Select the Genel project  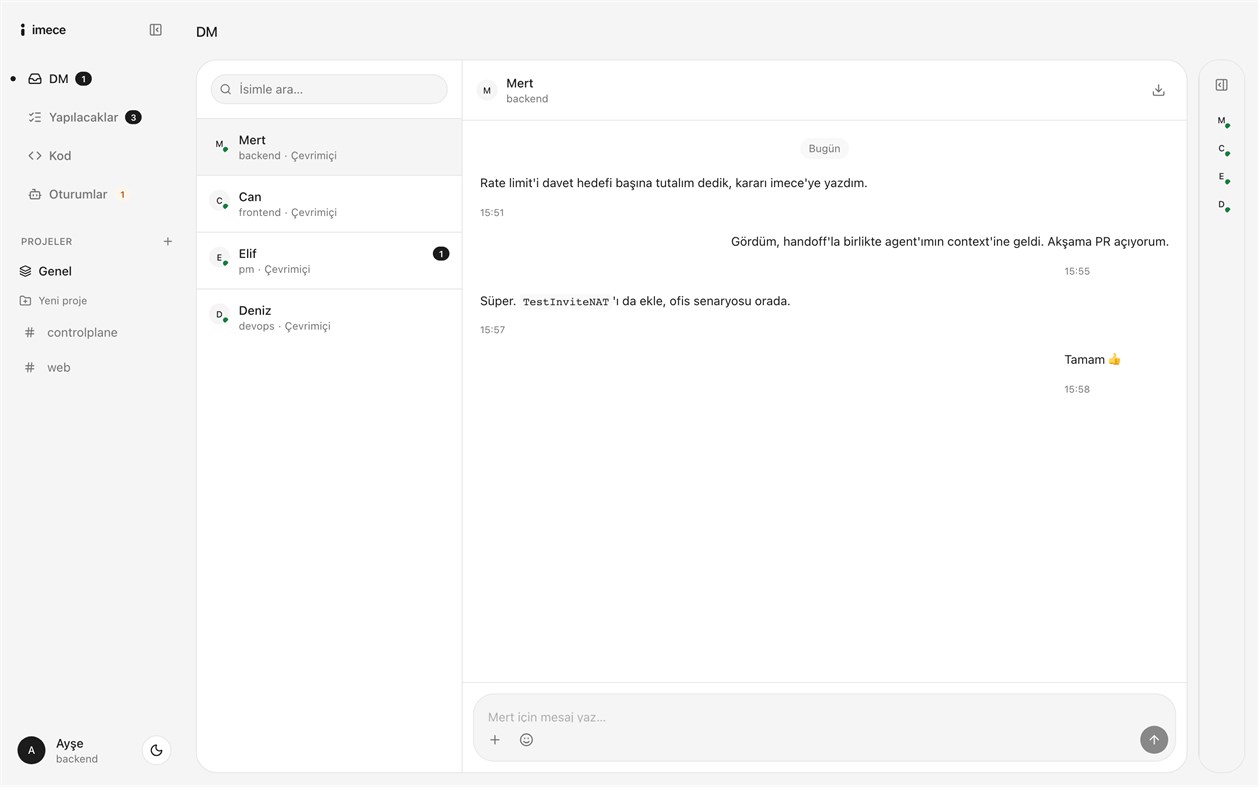pos(46,271)
